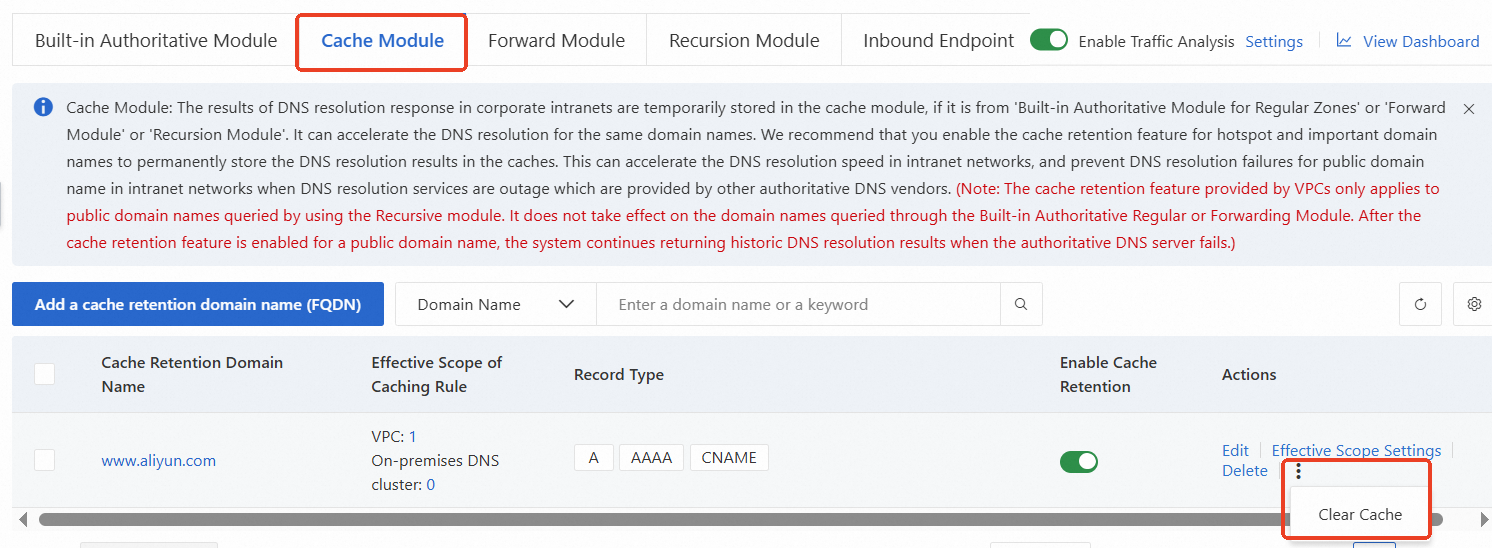Click the refresh list icon

[1420, 304]
